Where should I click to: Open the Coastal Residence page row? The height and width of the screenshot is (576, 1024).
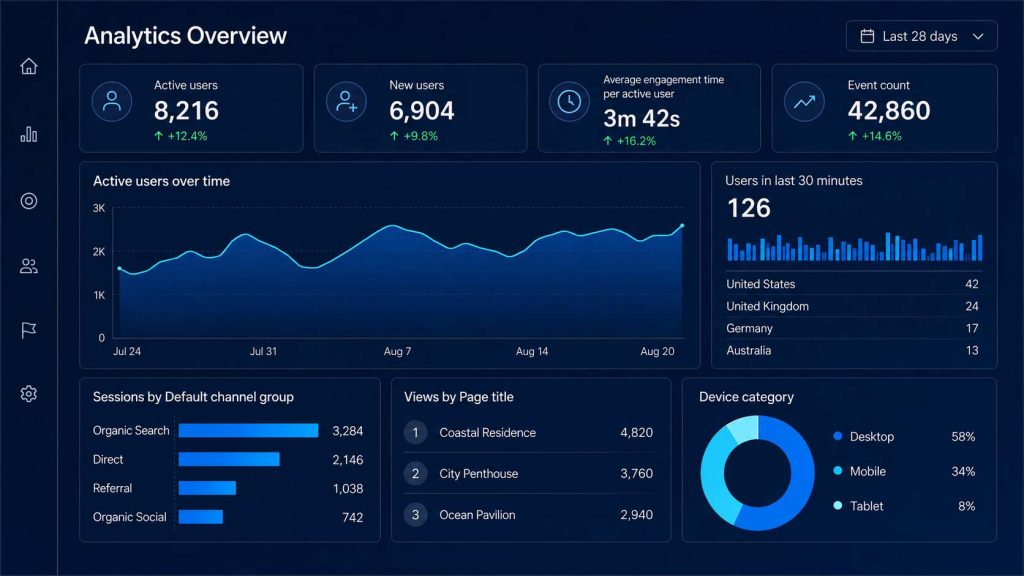tap(528, 432)
